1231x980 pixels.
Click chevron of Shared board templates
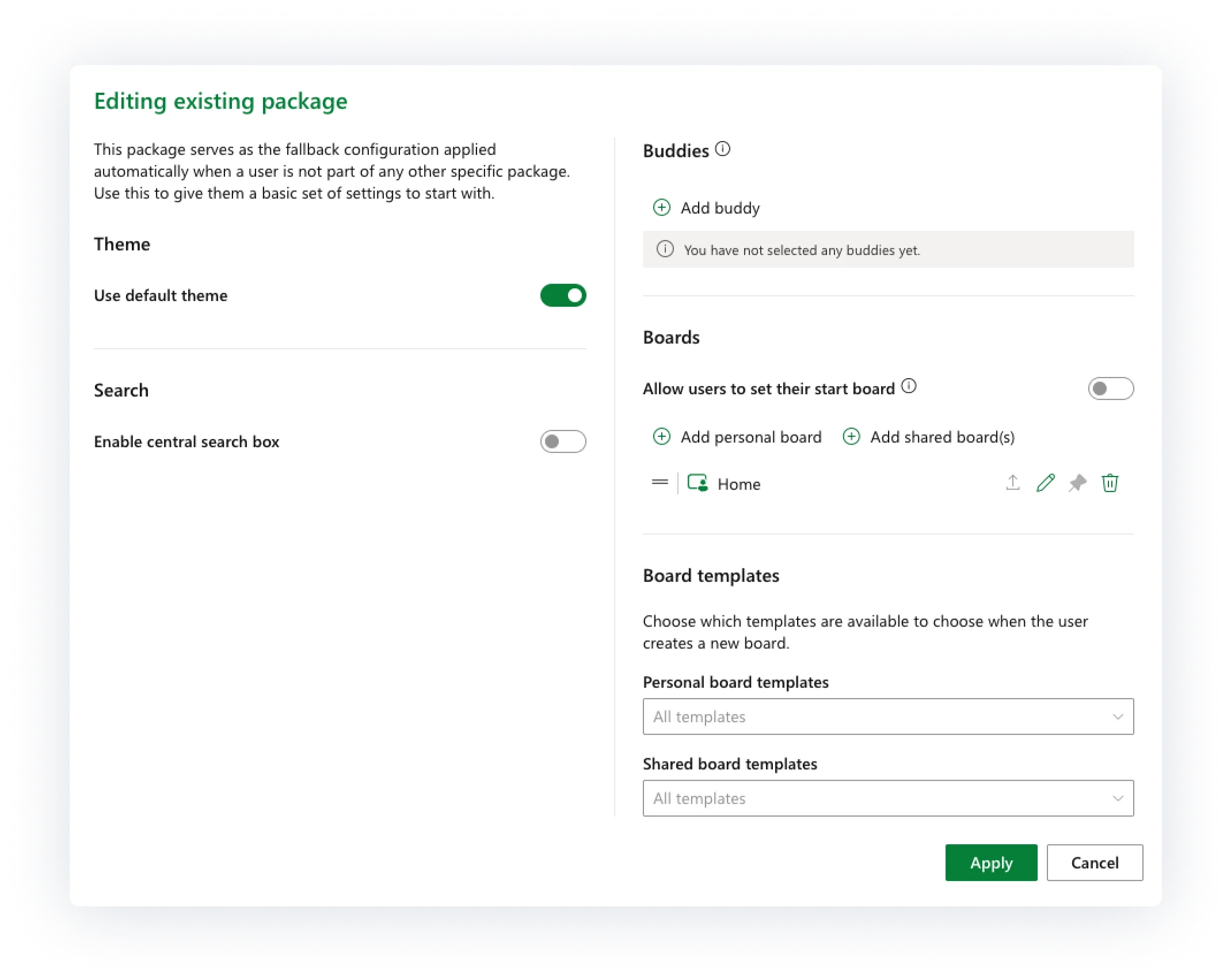point(1118,798)
